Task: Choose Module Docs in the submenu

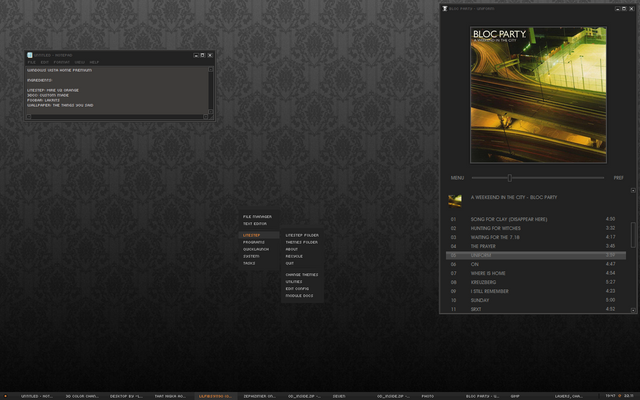Action: point(302,296)
